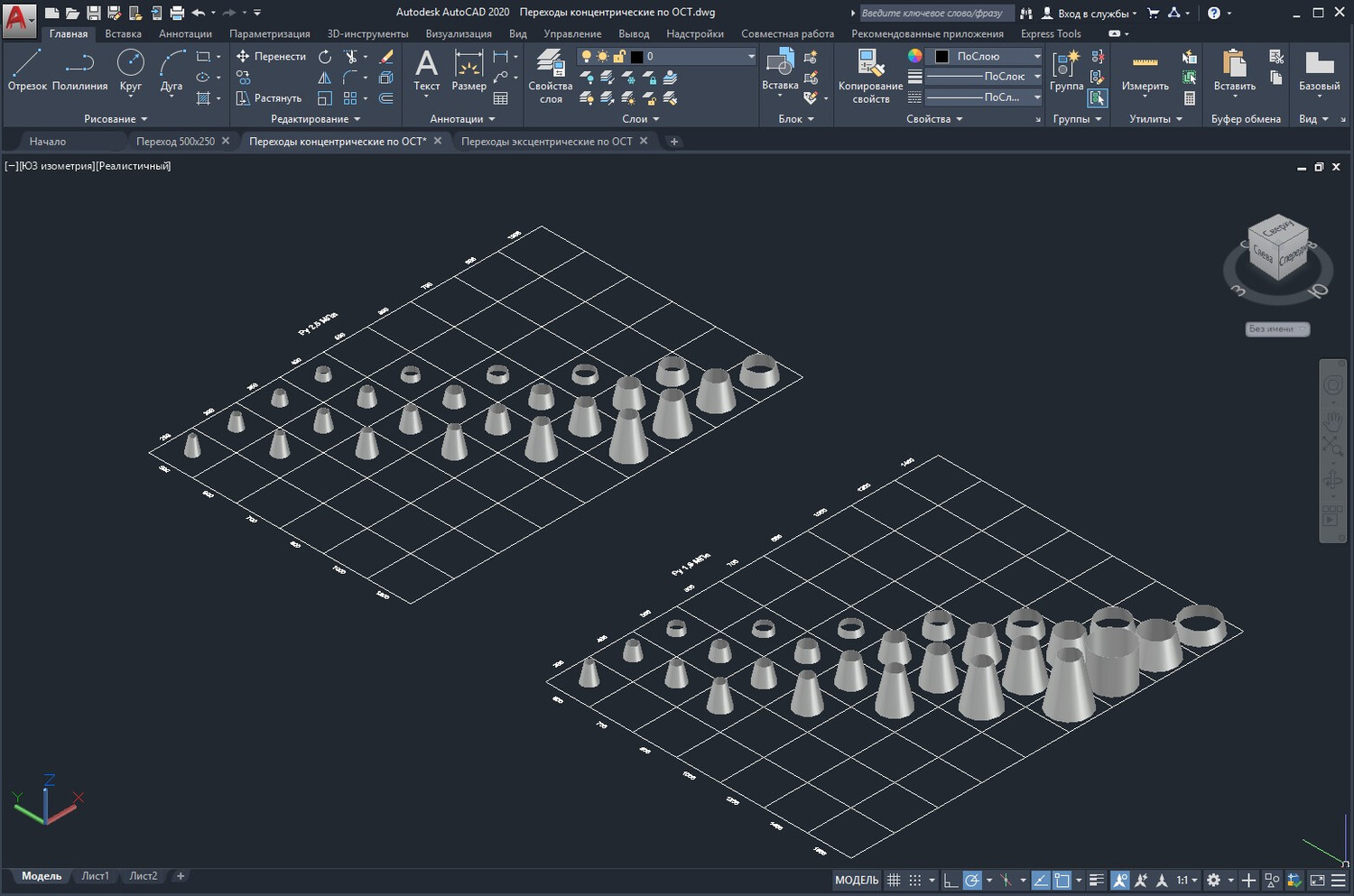Open the quick calculator icon

(1190, 97)
